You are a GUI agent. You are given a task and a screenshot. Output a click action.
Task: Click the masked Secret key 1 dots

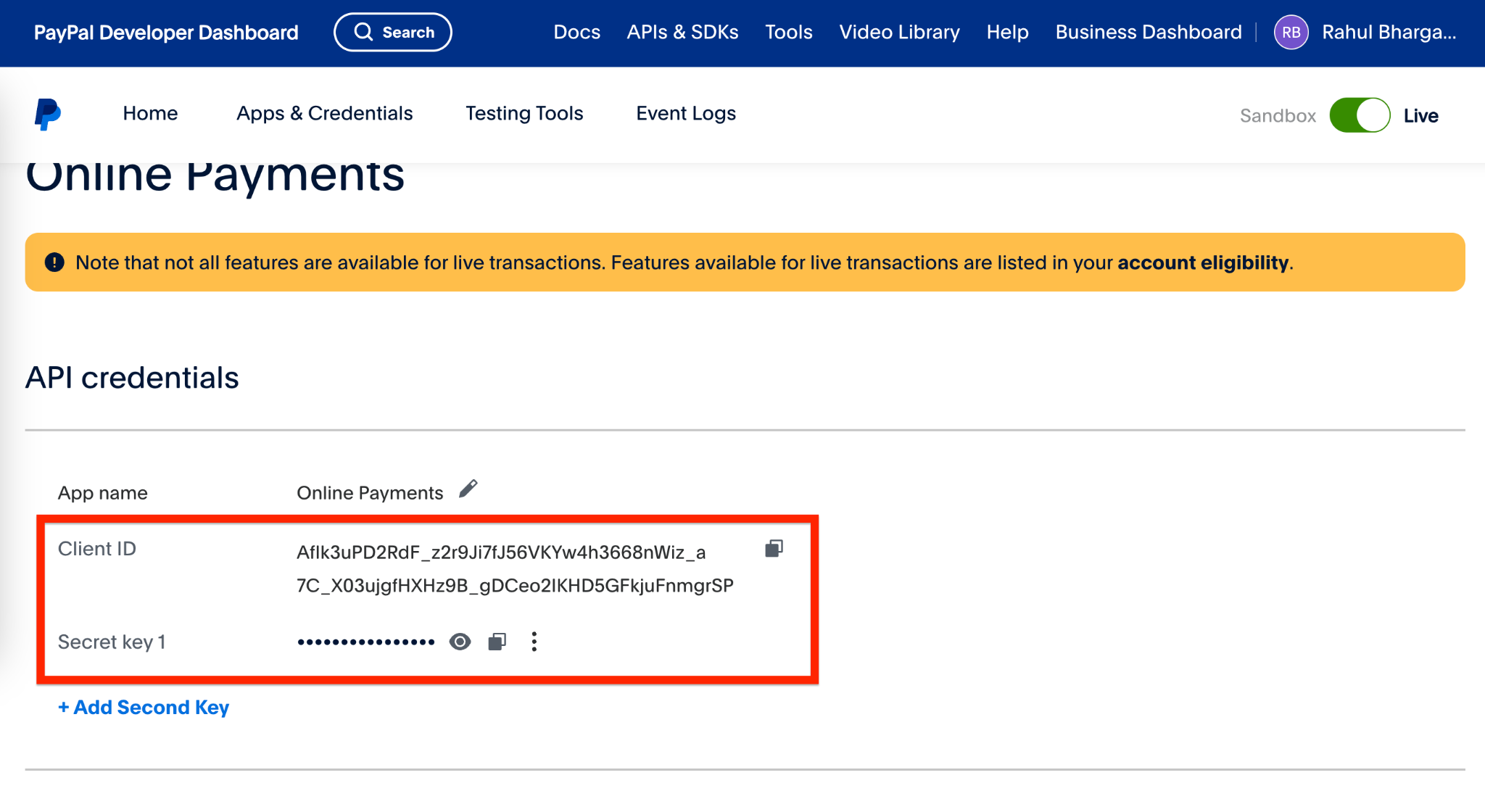pyautogui.click(x=366, y=642)
